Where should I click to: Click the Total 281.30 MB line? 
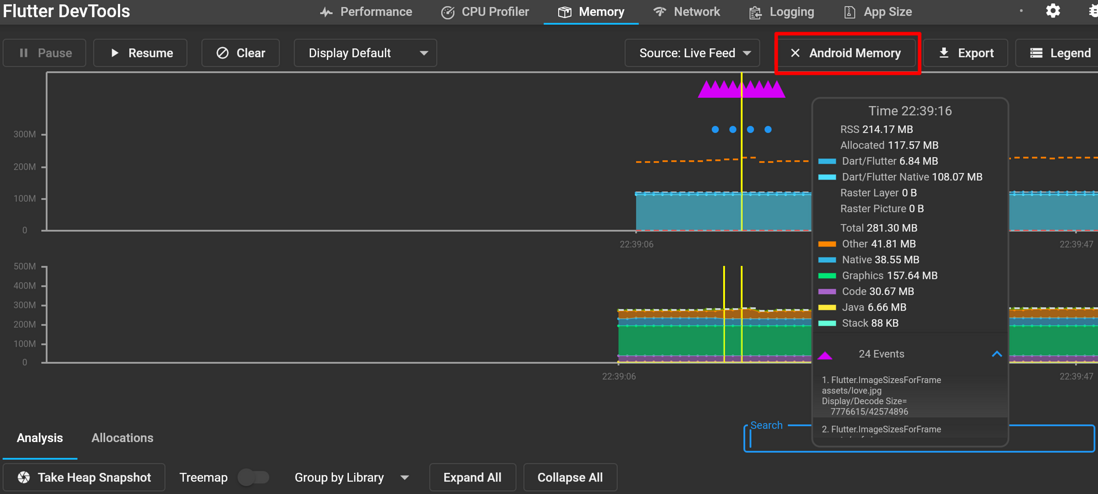(x=879, y=228)
